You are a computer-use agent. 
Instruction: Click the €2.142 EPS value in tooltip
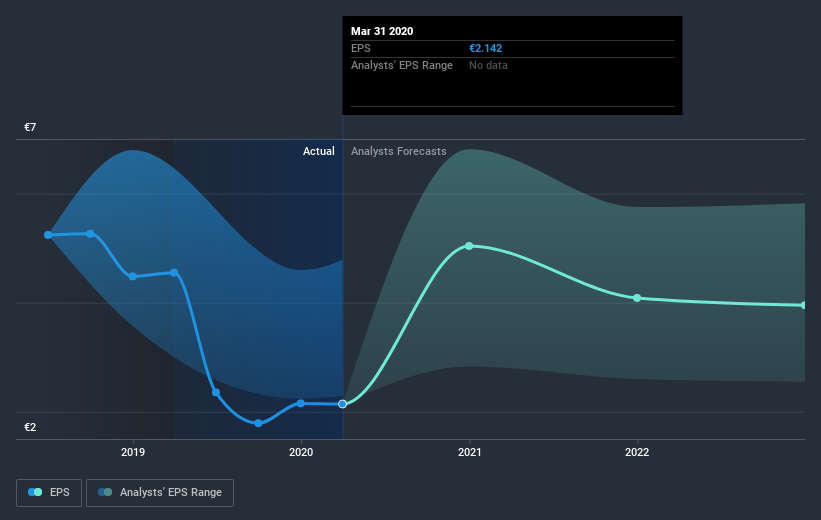pos(485,48)
